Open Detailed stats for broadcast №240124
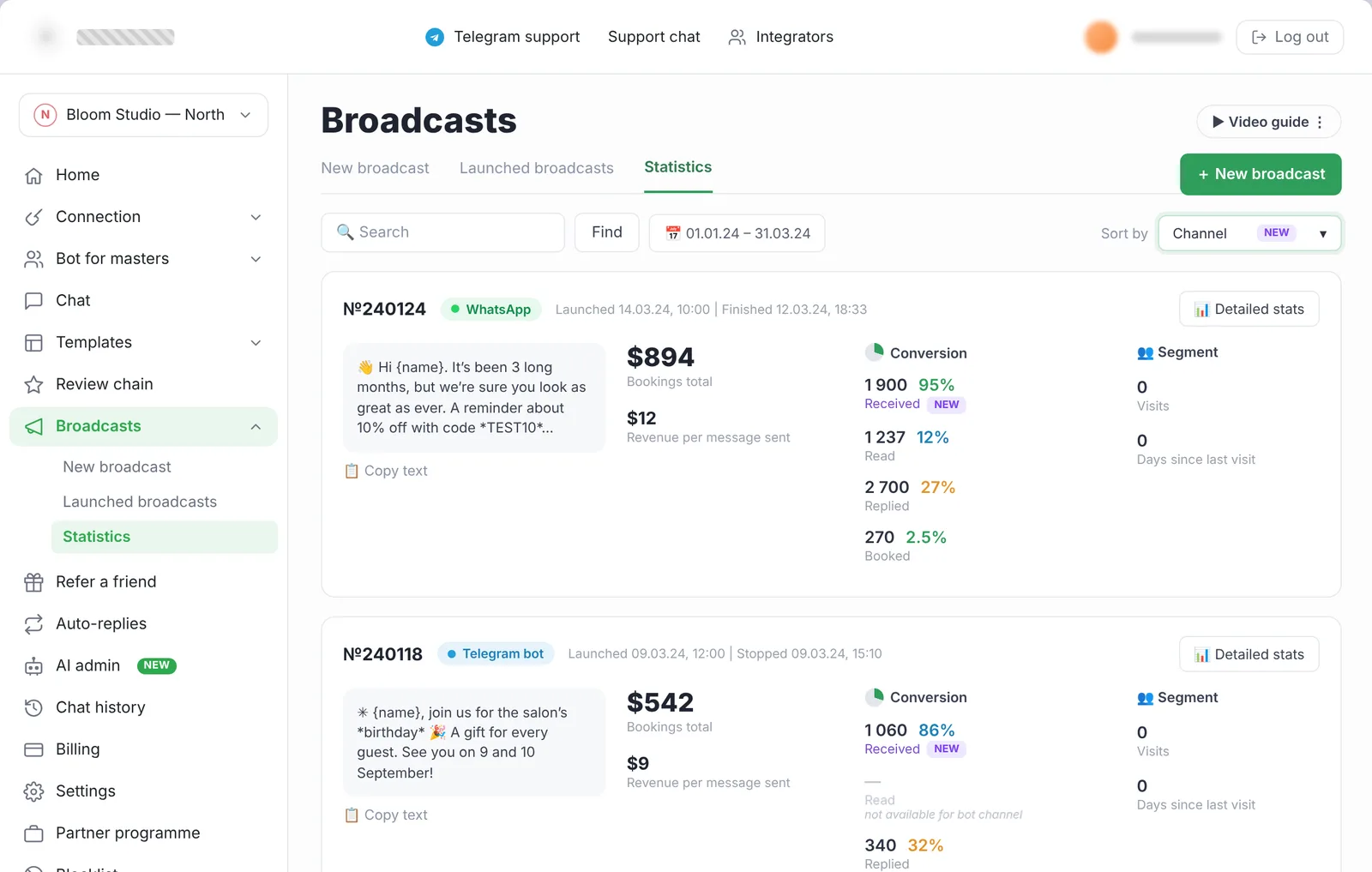 (x=1249, y=310)
